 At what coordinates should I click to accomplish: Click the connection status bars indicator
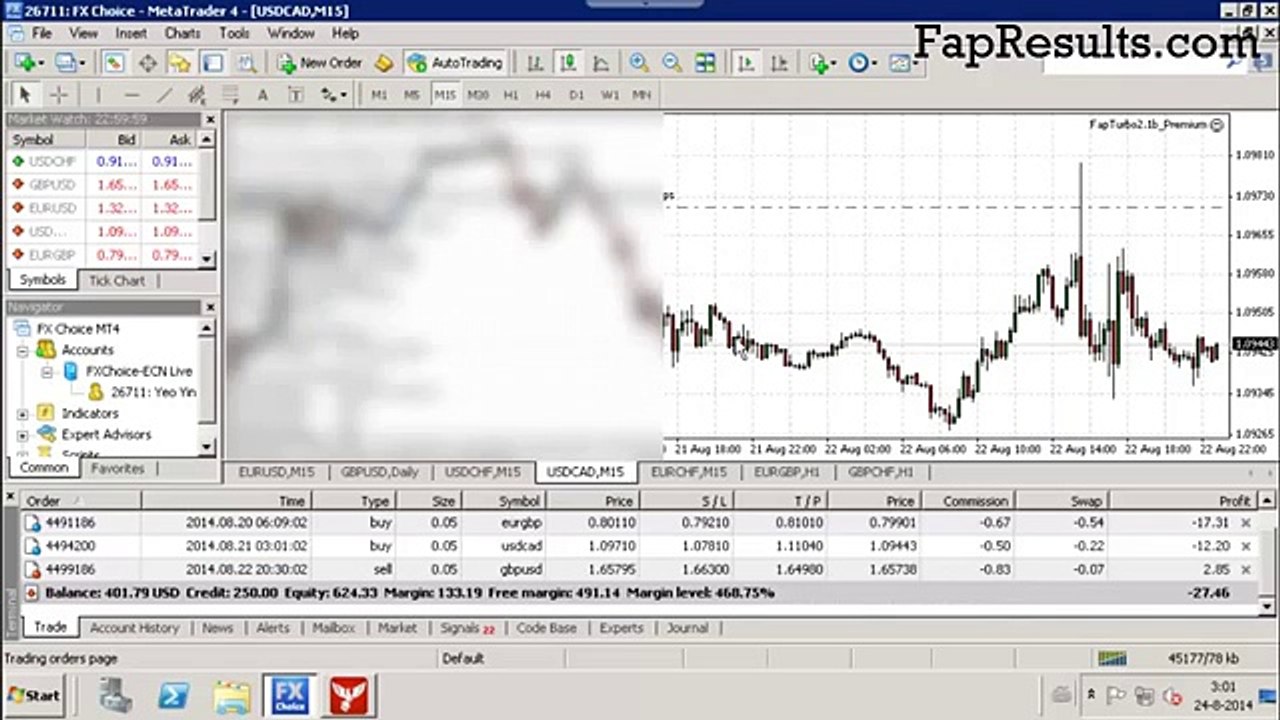1111,658
